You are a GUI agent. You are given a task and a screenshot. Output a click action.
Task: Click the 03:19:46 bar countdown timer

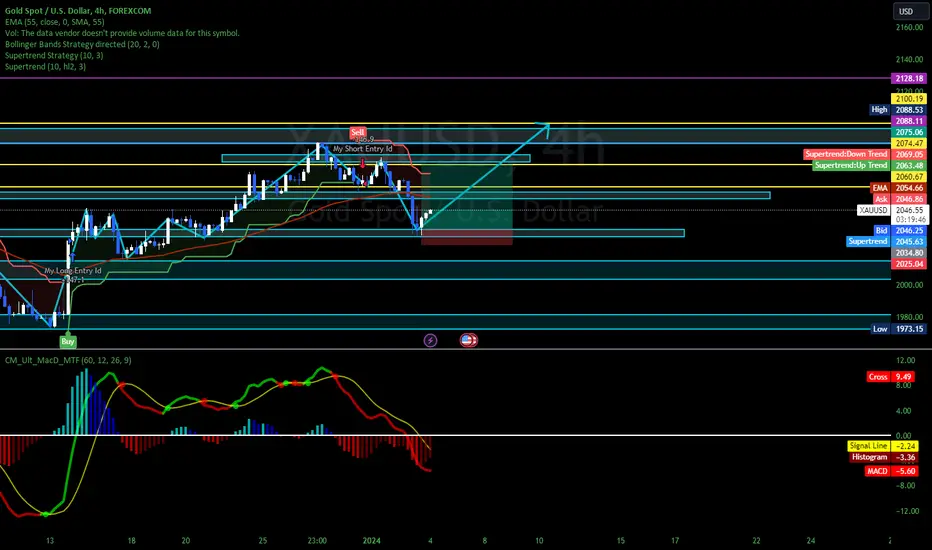click(x=910, y=220)
